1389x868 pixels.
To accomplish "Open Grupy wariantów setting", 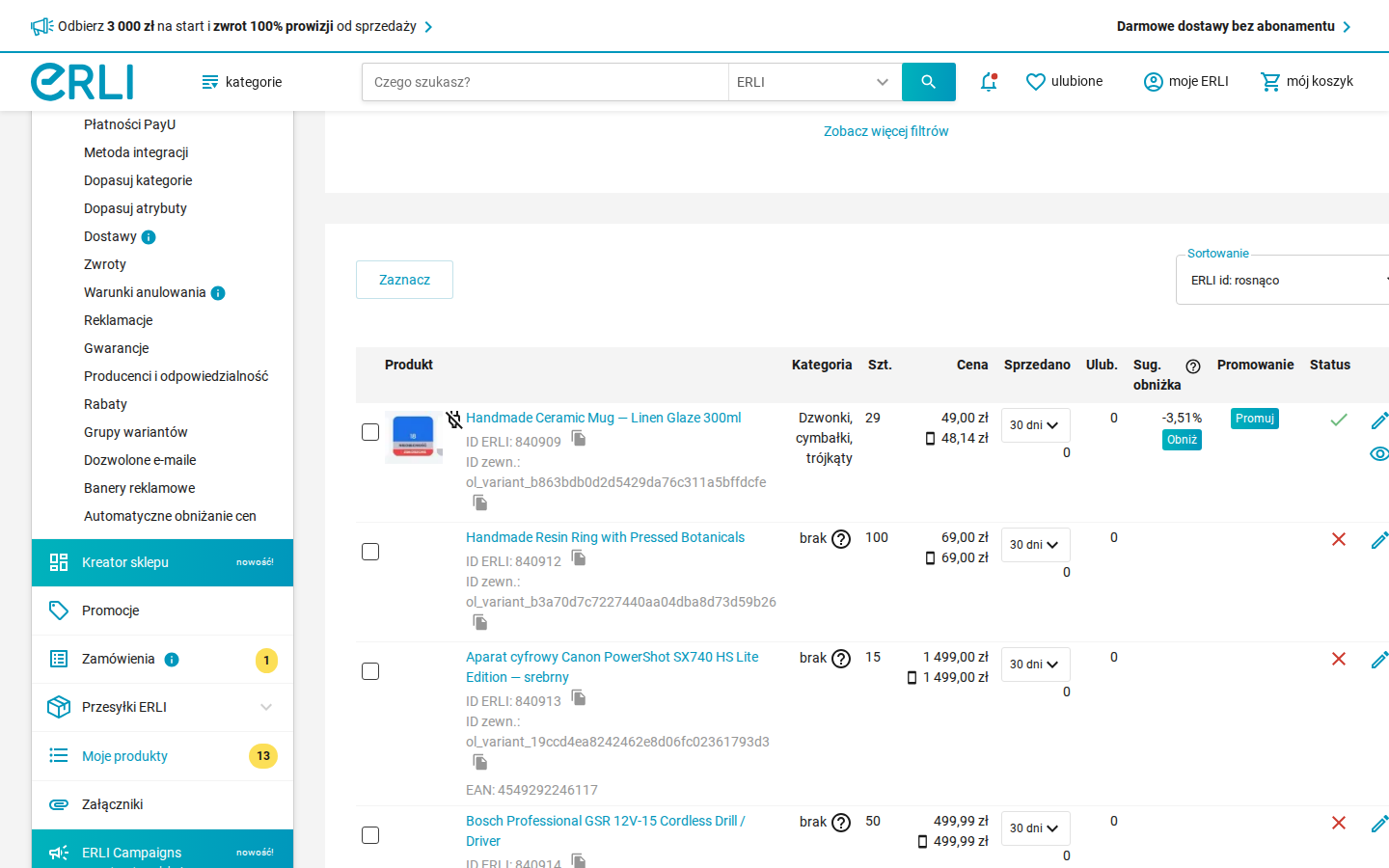I will click(135, 432).
